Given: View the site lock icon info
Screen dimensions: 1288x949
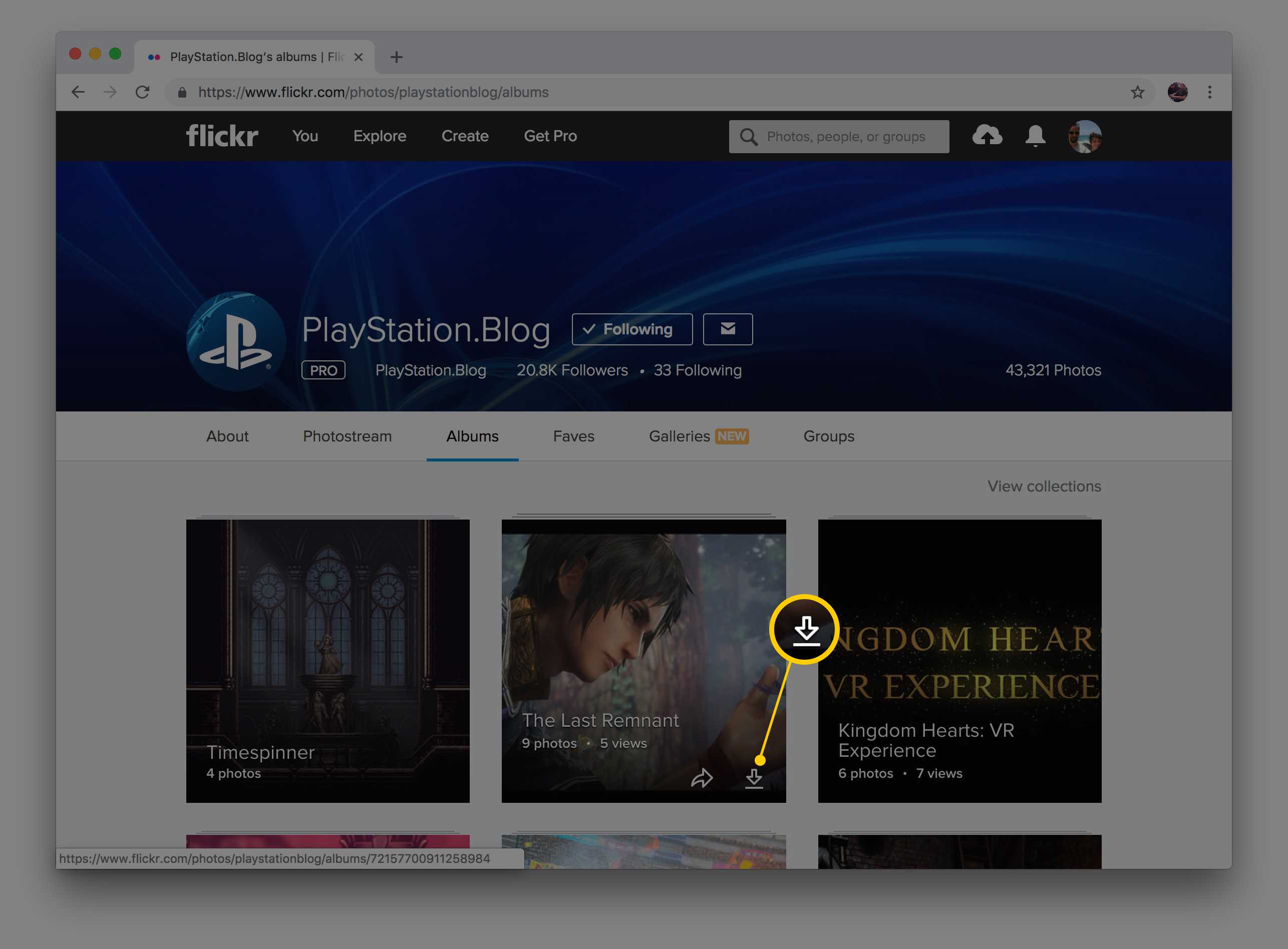Looking at the screenshot, I should point(182,92).
